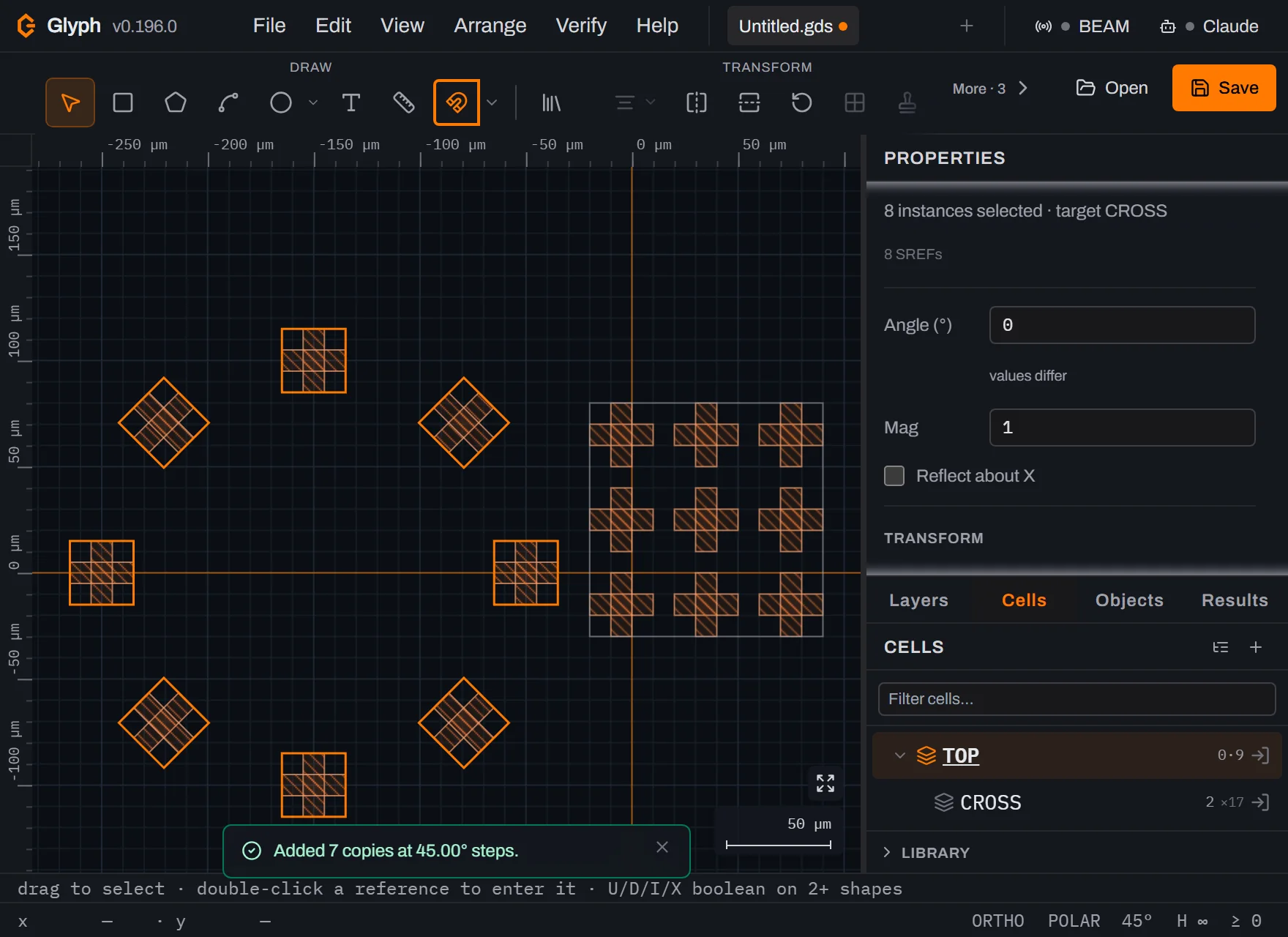Select the Path draw tool
Screen dimensions: 1288x937
point(228,102)
